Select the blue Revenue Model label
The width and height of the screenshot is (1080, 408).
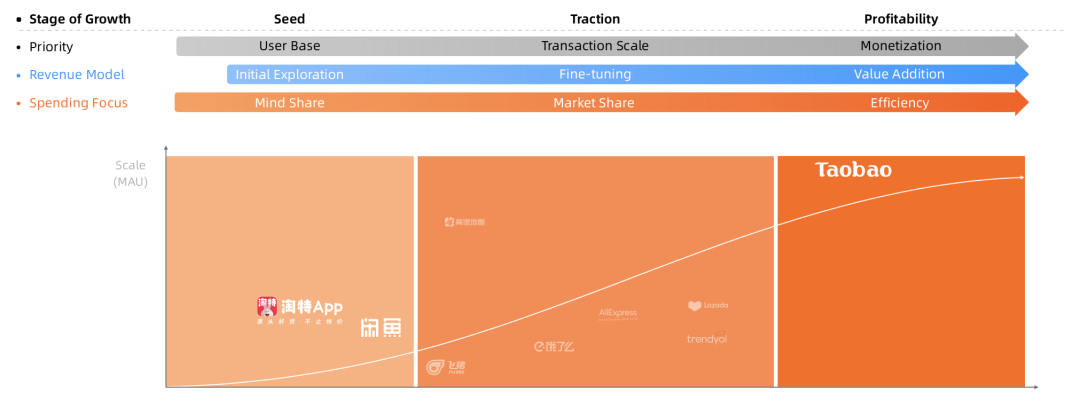pos(77,74)
